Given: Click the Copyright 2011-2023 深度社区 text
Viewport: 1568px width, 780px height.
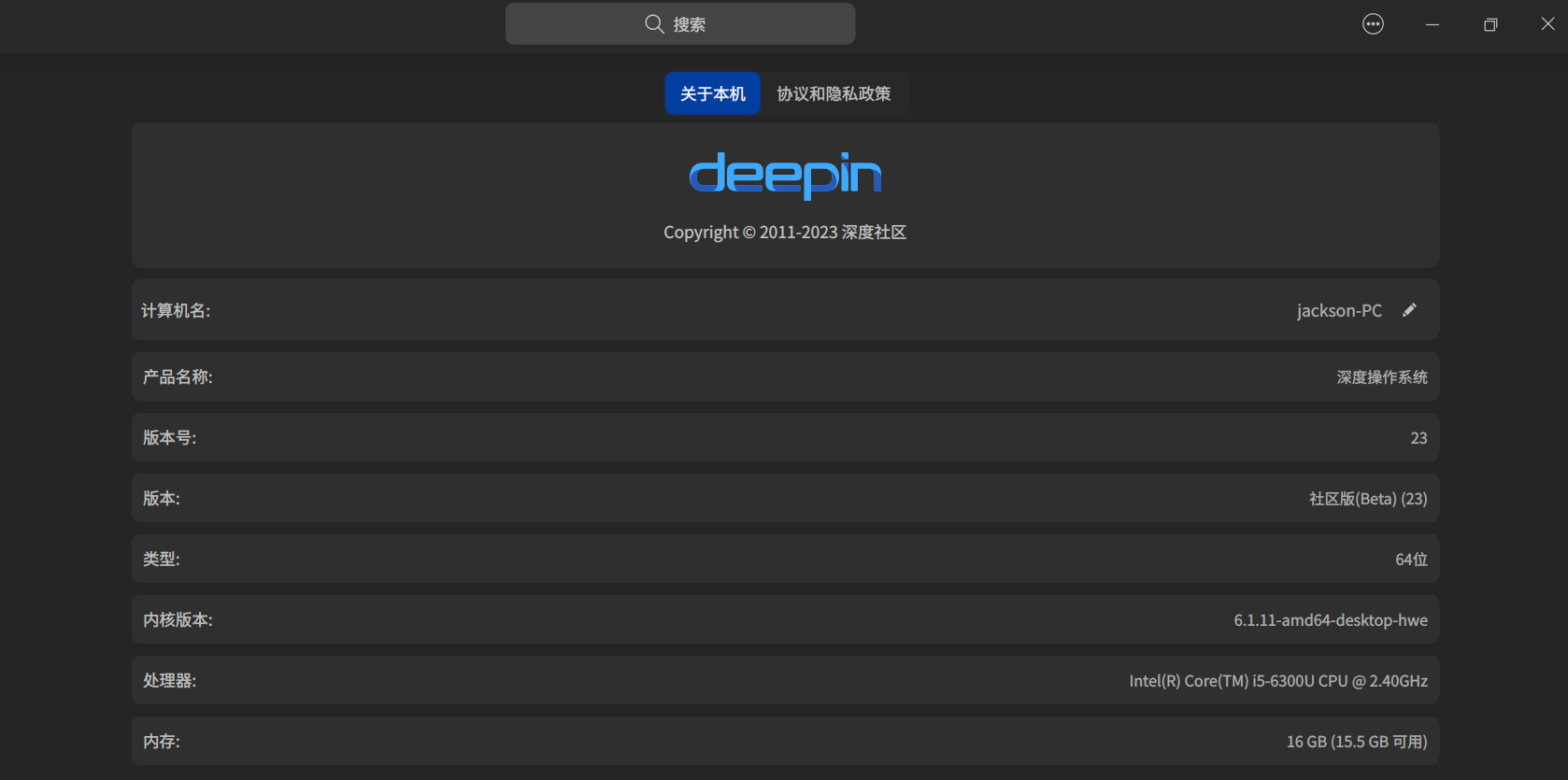Looking at the screenshot, I should [x=785, y=232].
